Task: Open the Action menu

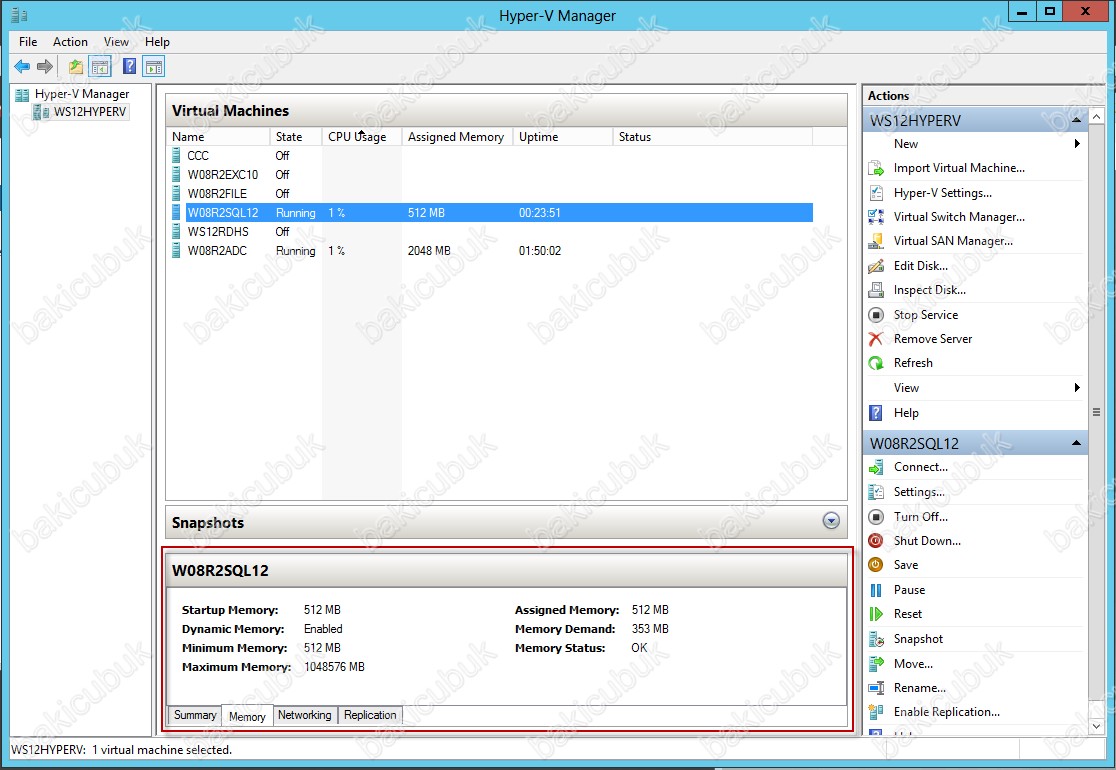Action: point(70,42)
